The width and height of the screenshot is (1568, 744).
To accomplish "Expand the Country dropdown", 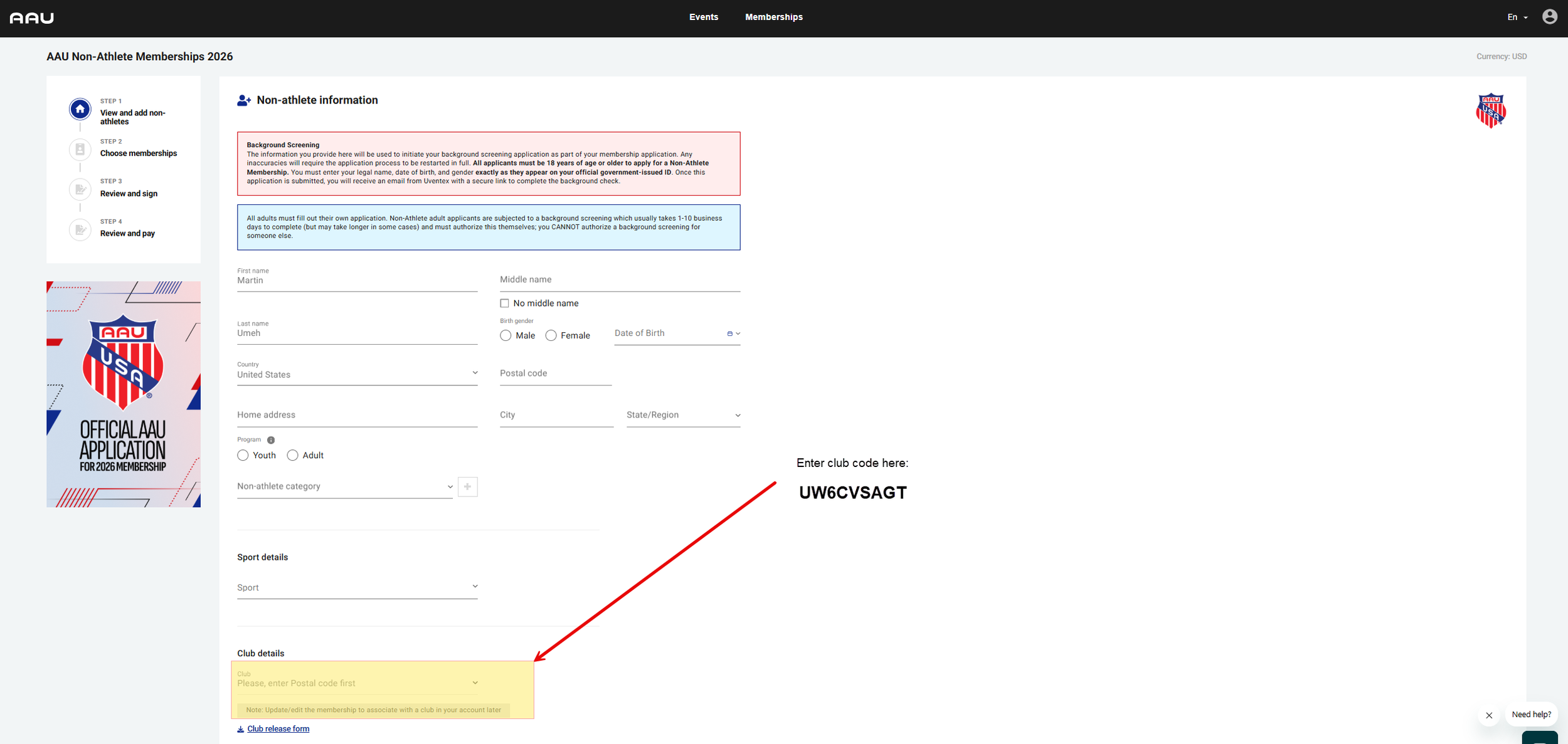I will 357,374.
